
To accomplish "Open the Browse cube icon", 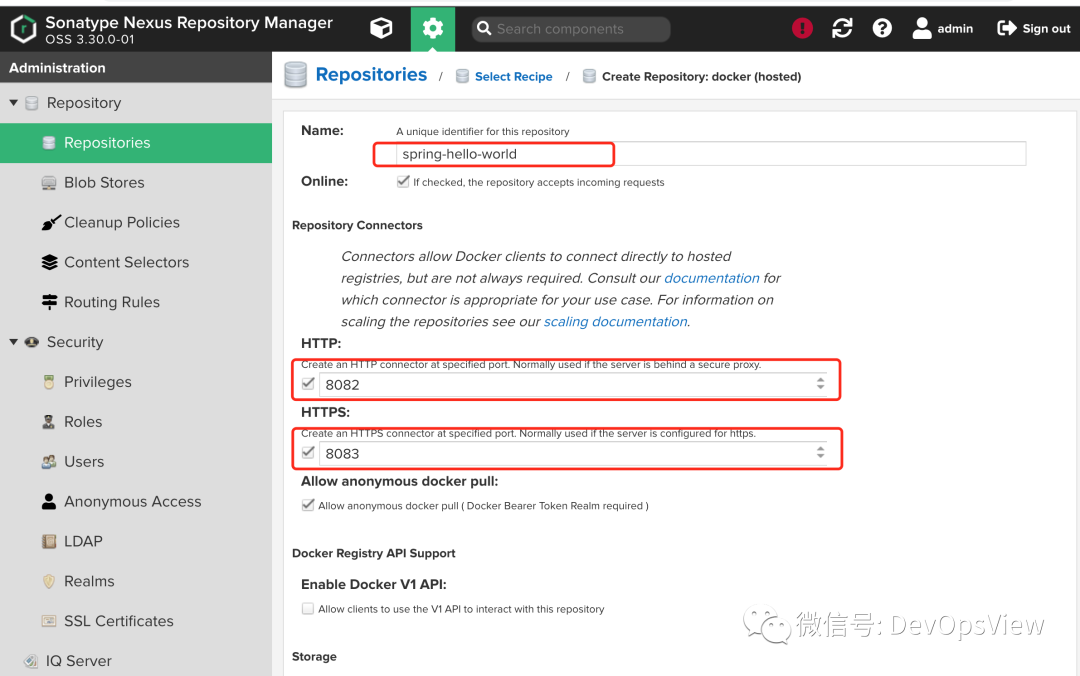I will click(381, 28).
